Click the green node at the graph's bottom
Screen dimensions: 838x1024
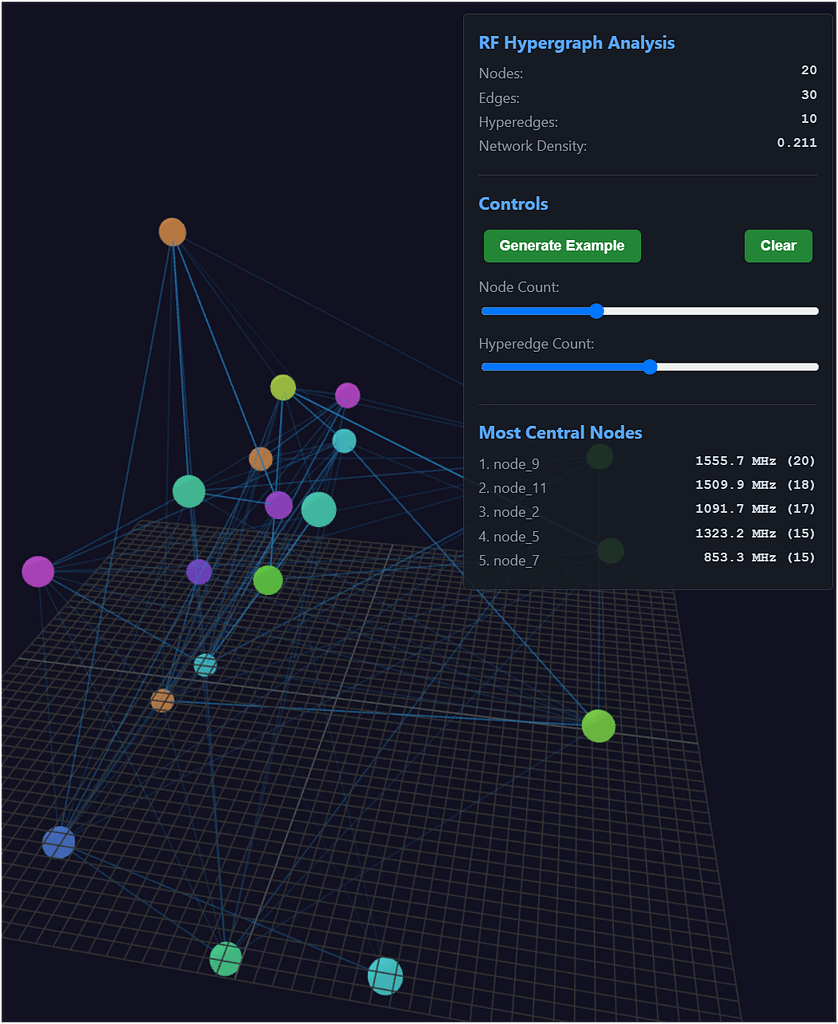pyautogui.click(x=226, y=959)
